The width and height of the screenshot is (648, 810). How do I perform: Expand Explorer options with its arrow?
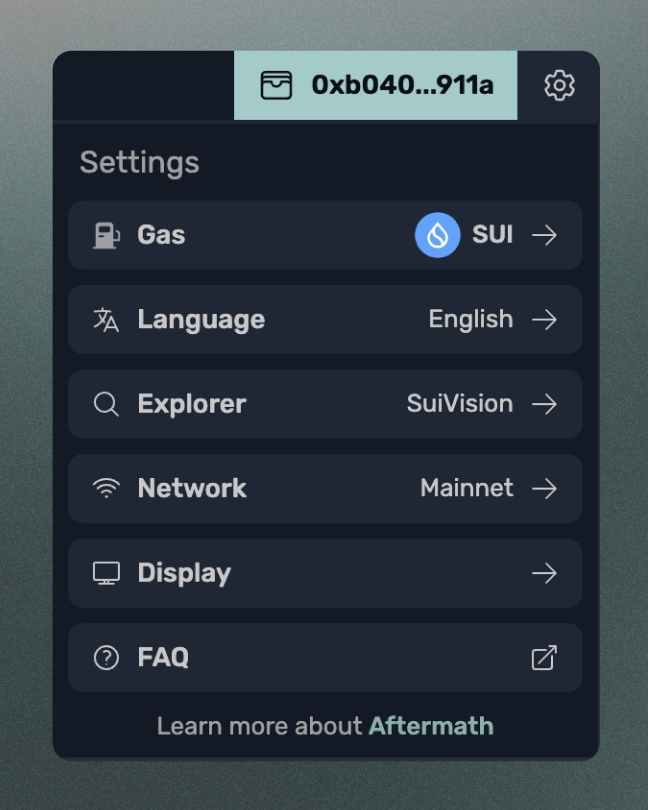544,404
